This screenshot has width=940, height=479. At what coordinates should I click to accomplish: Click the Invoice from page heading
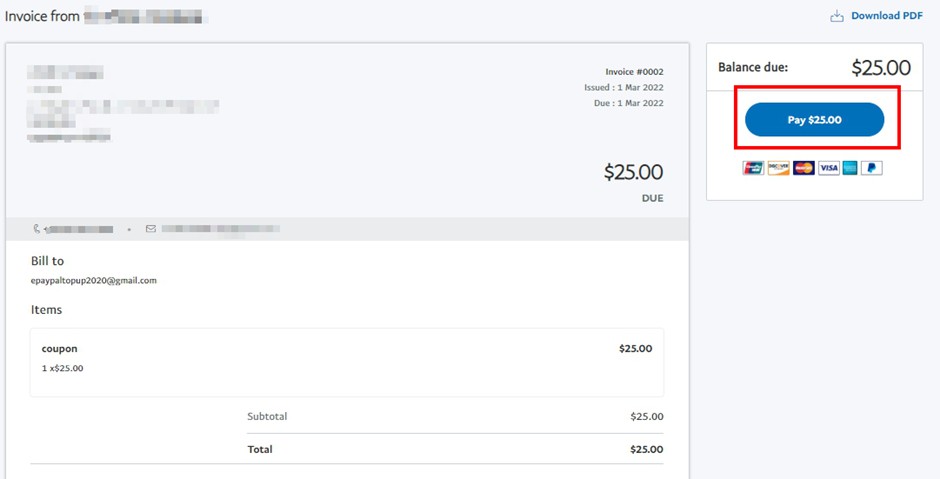click(42, 16)
